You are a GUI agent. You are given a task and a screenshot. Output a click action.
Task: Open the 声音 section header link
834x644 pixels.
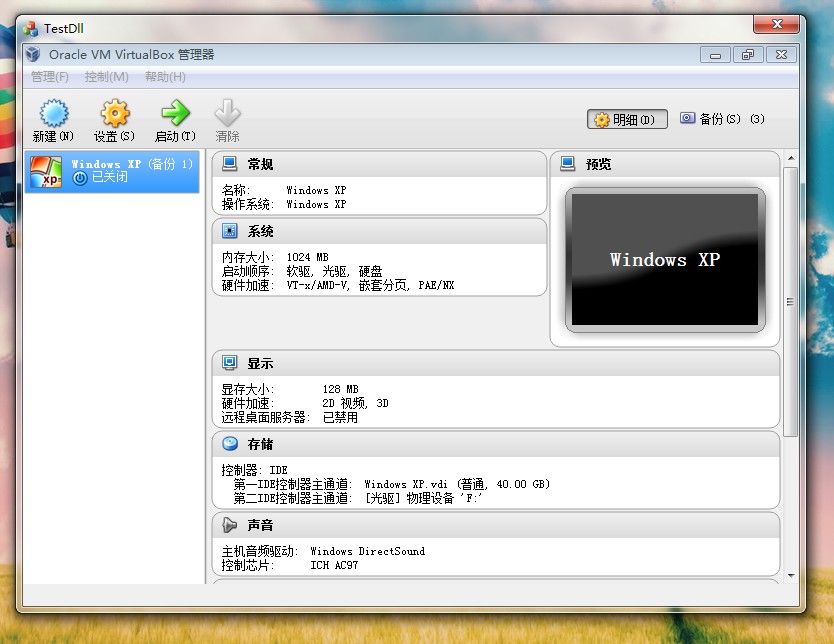pos(260,525)
